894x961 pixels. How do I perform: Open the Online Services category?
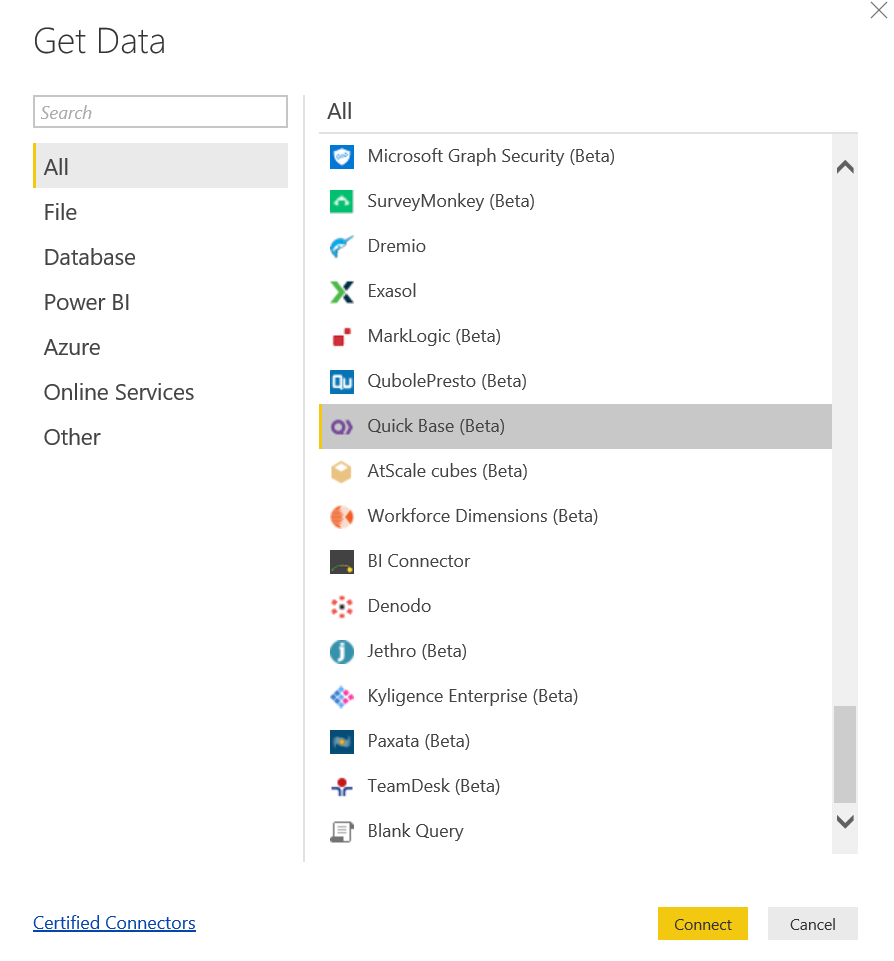pyautogui.click(x=118, y=392)
